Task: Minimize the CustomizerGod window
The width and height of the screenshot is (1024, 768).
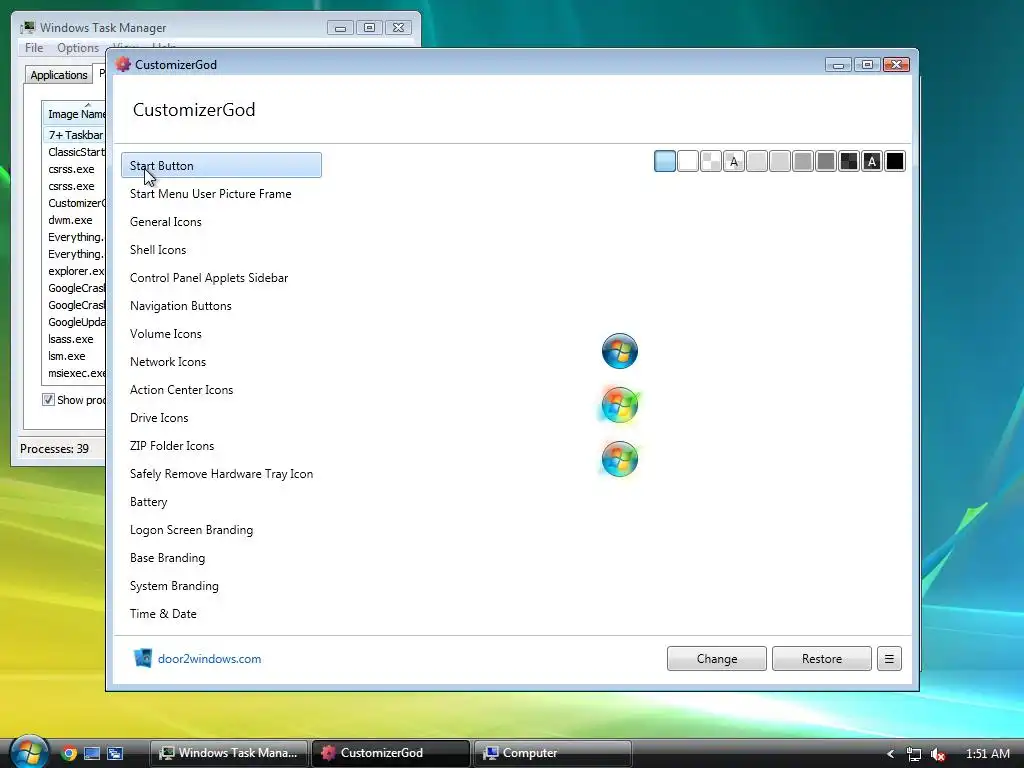Action: [838, 65]
